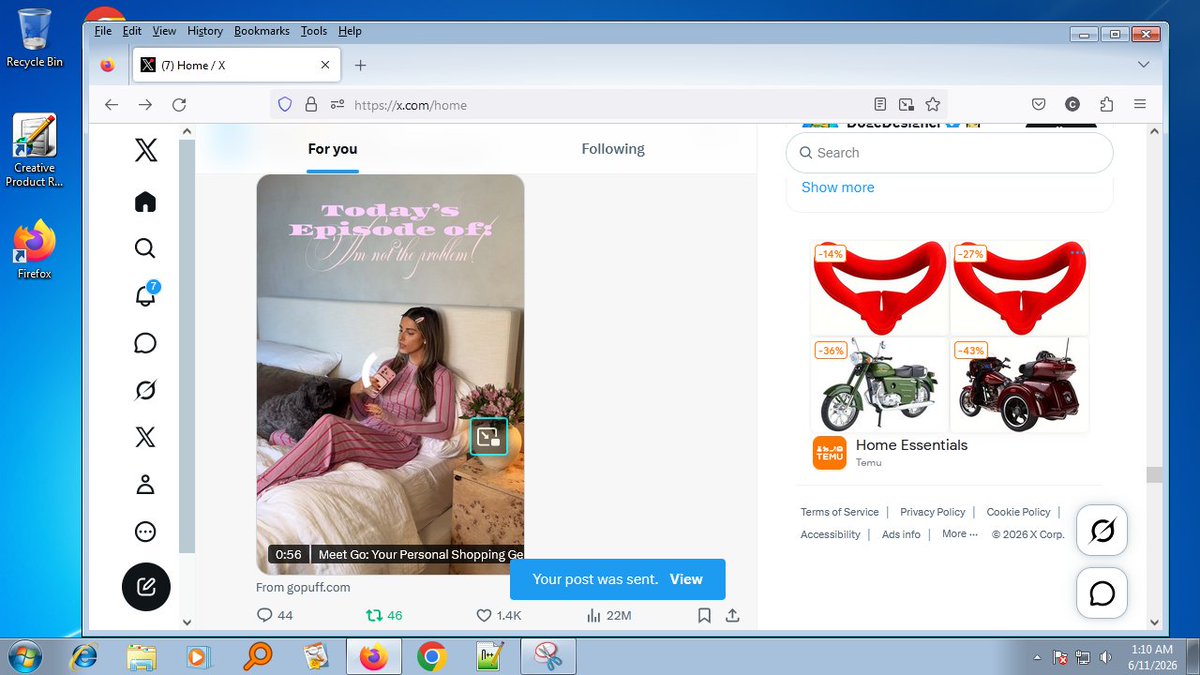
Task: Click the Temu logo in ad
Action: point(829,453)
